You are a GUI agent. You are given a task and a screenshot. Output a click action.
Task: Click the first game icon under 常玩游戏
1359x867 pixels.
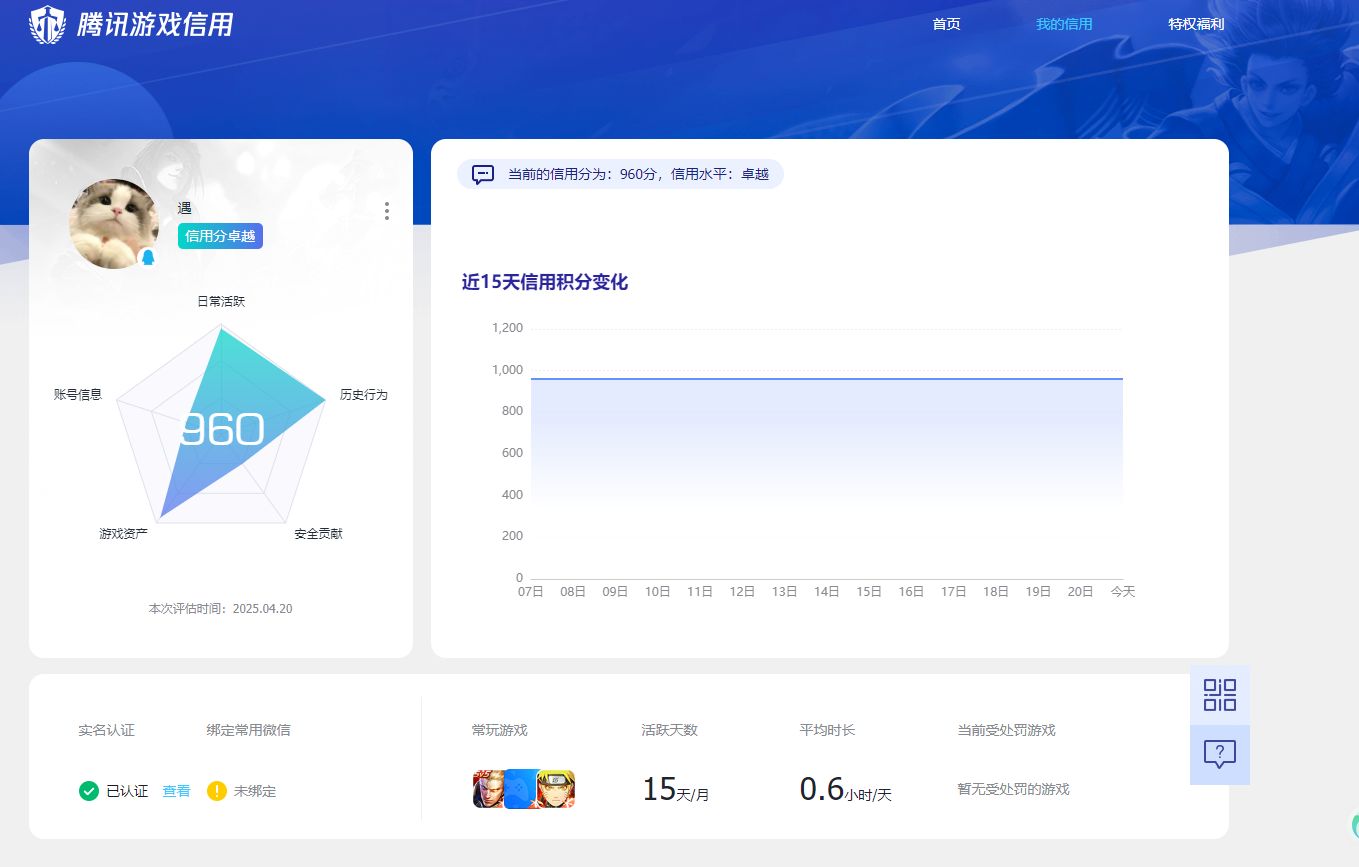(x=488, y=789)
